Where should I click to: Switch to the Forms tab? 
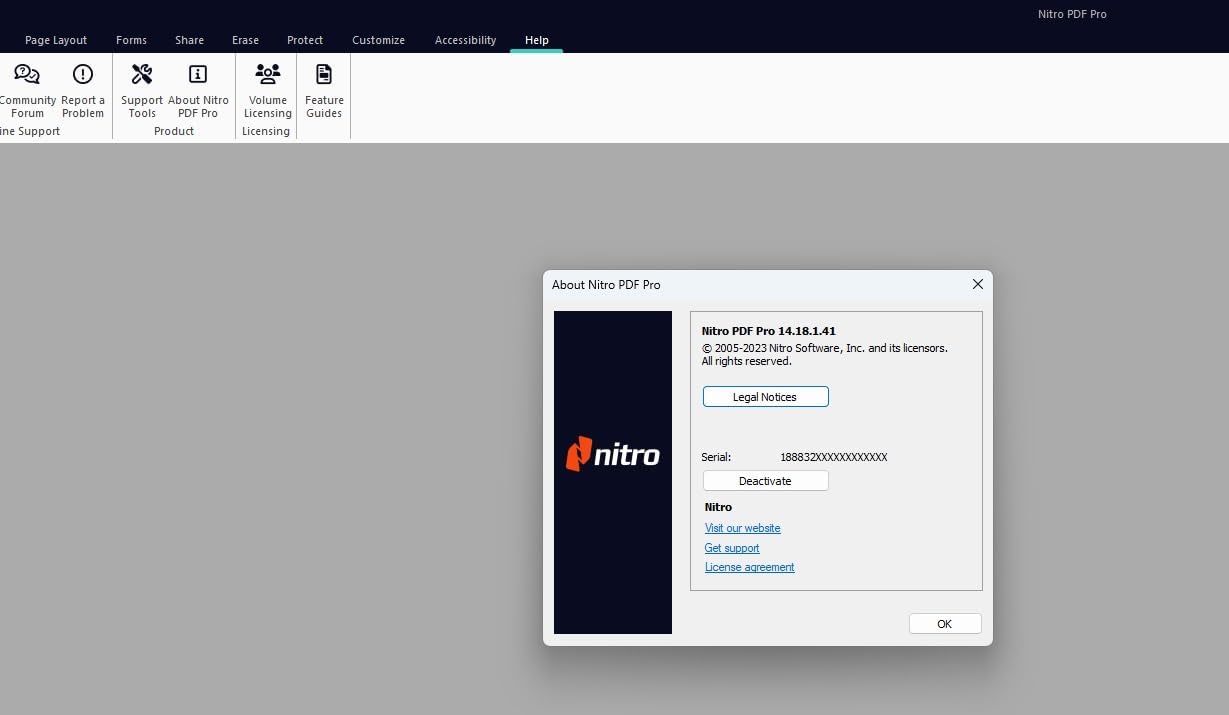coord(131,40)
